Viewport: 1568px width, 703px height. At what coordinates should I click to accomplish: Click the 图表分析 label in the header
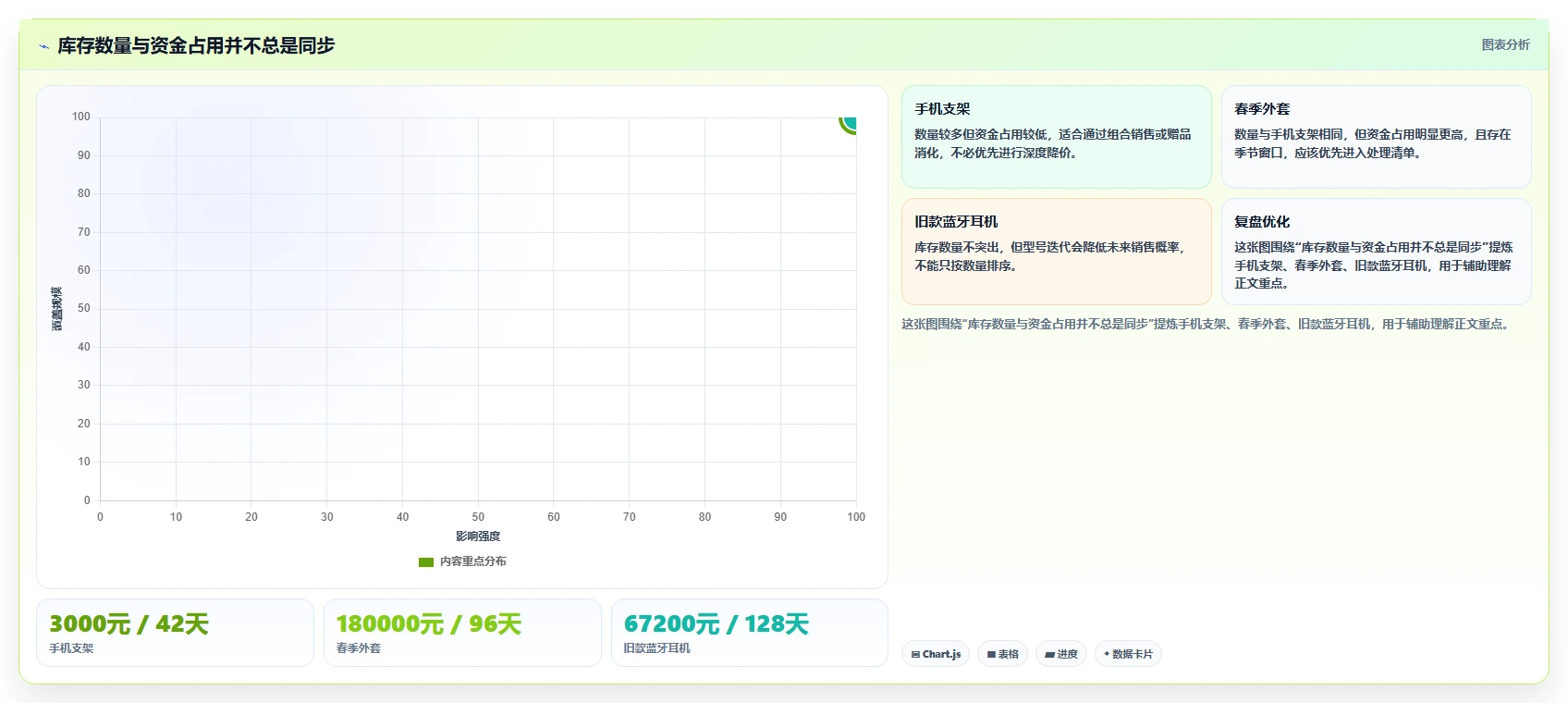(1505, 44)
